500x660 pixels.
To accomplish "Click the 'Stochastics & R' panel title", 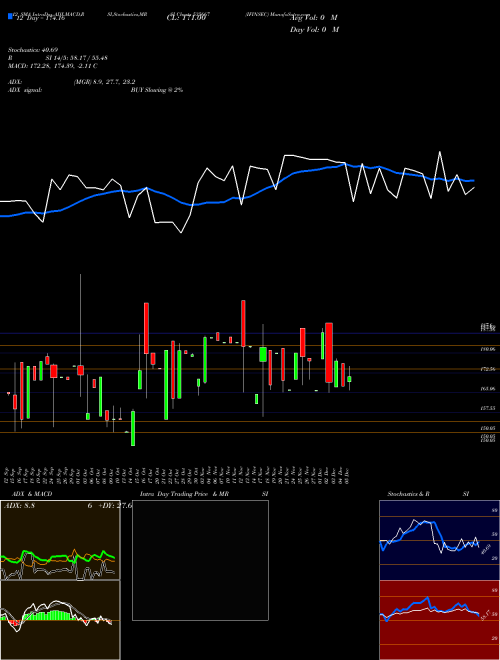I will pos(408,494).
